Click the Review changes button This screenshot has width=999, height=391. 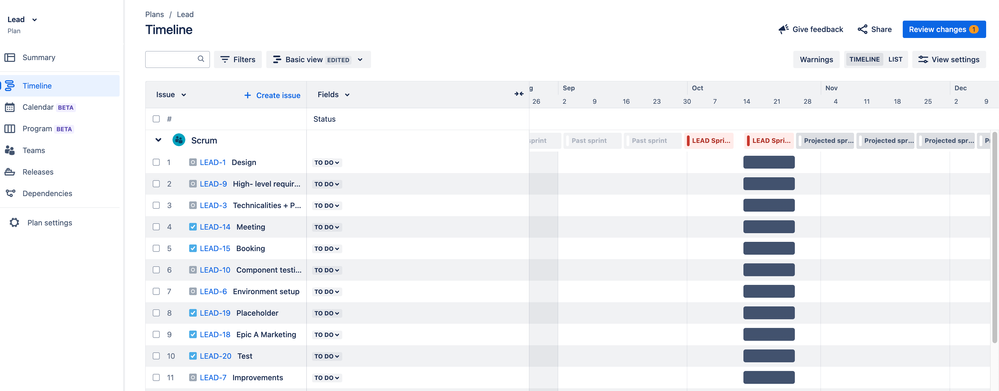point(944,29)
